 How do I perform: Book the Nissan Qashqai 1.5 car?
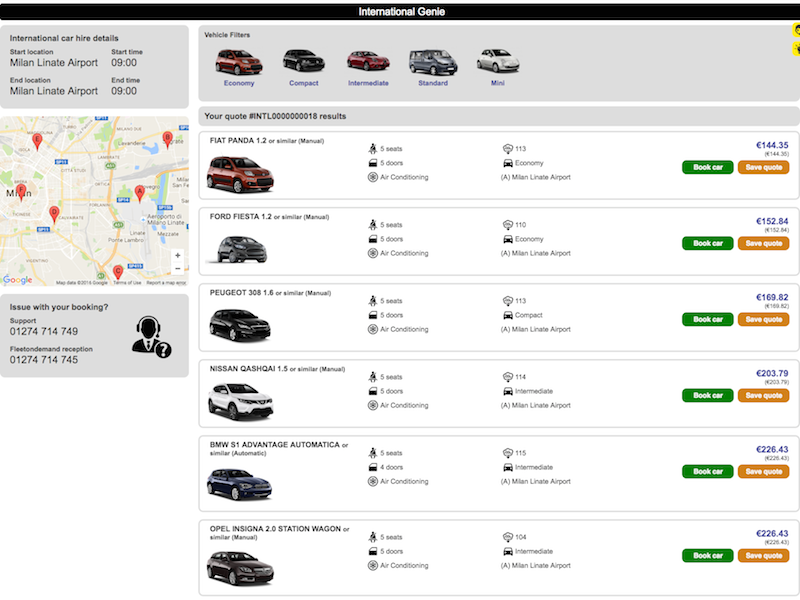[x=707, y=395]
